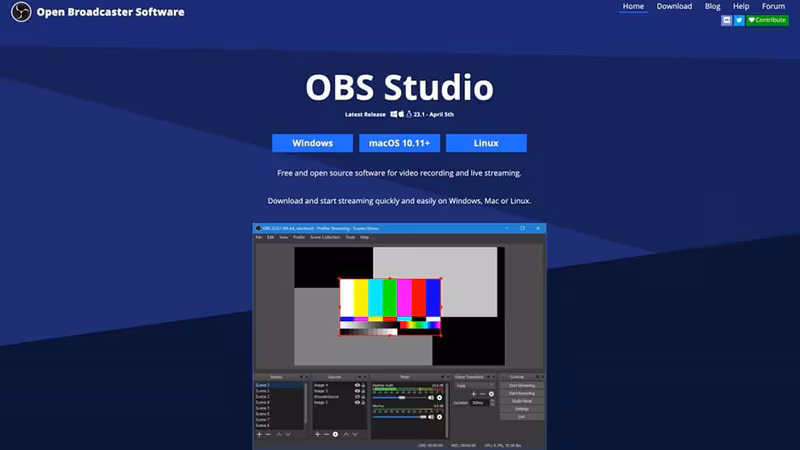The height and width of the screenshot is (450, 800).
Task: Click the Open Broadcaster Software title link
Action: (110, 12)
